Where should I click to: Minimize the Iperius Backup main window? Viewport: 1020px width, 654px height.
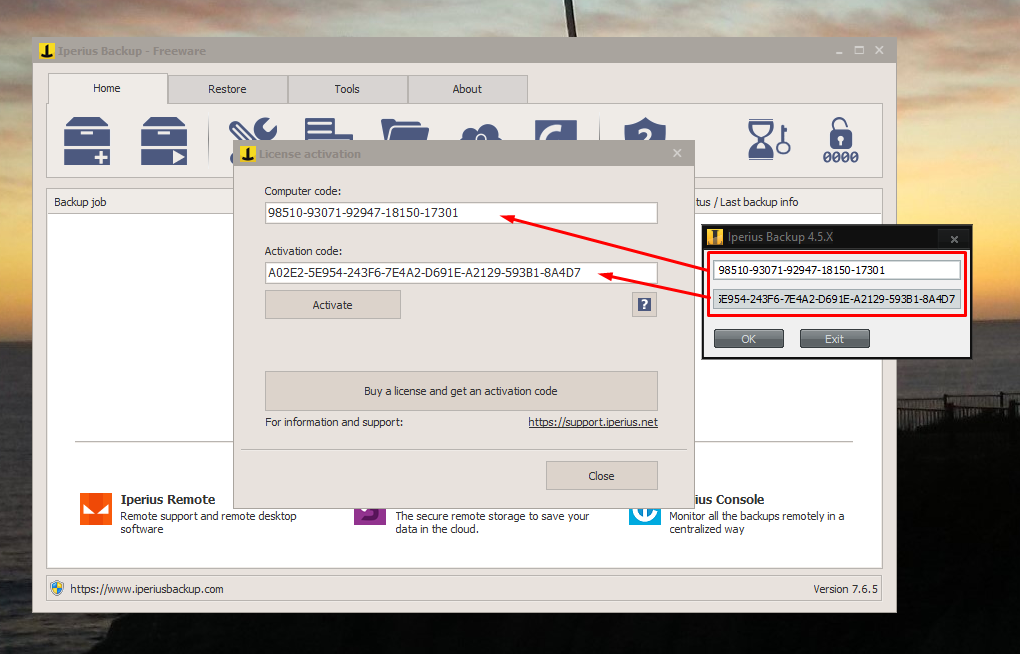click(839, 51)
